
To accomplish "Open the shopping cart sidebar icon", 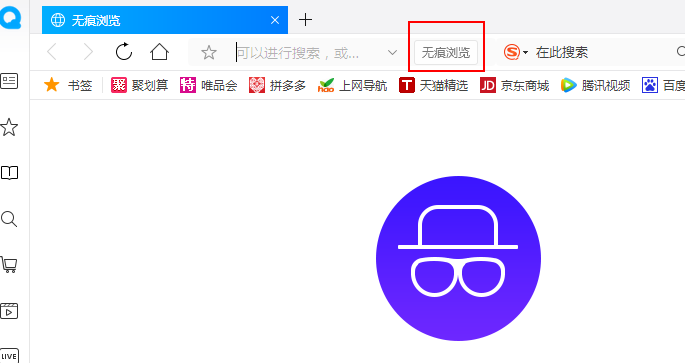I will [9, 265].
